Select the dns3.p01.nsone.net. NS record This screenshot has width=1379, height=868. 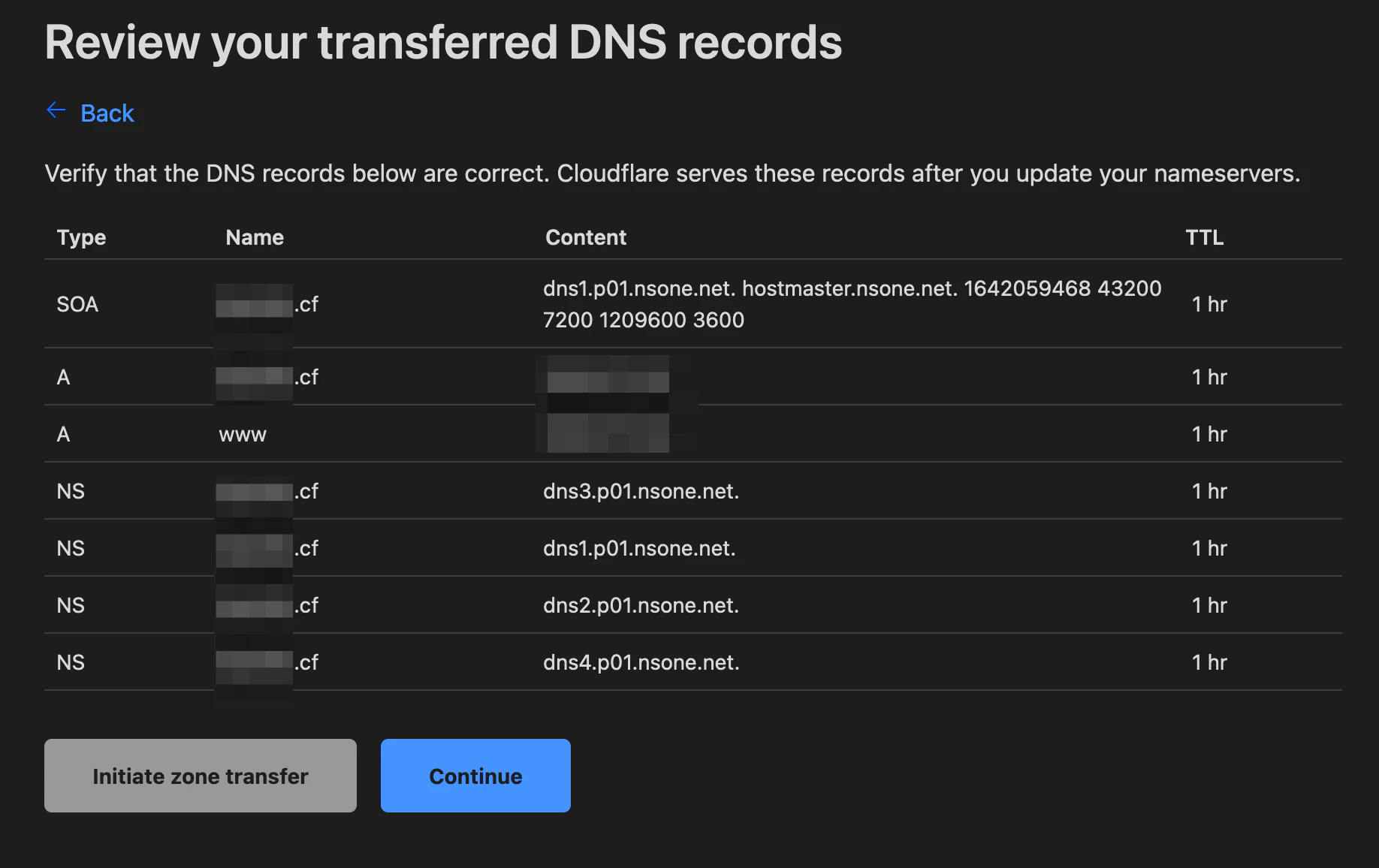point(641,491)
